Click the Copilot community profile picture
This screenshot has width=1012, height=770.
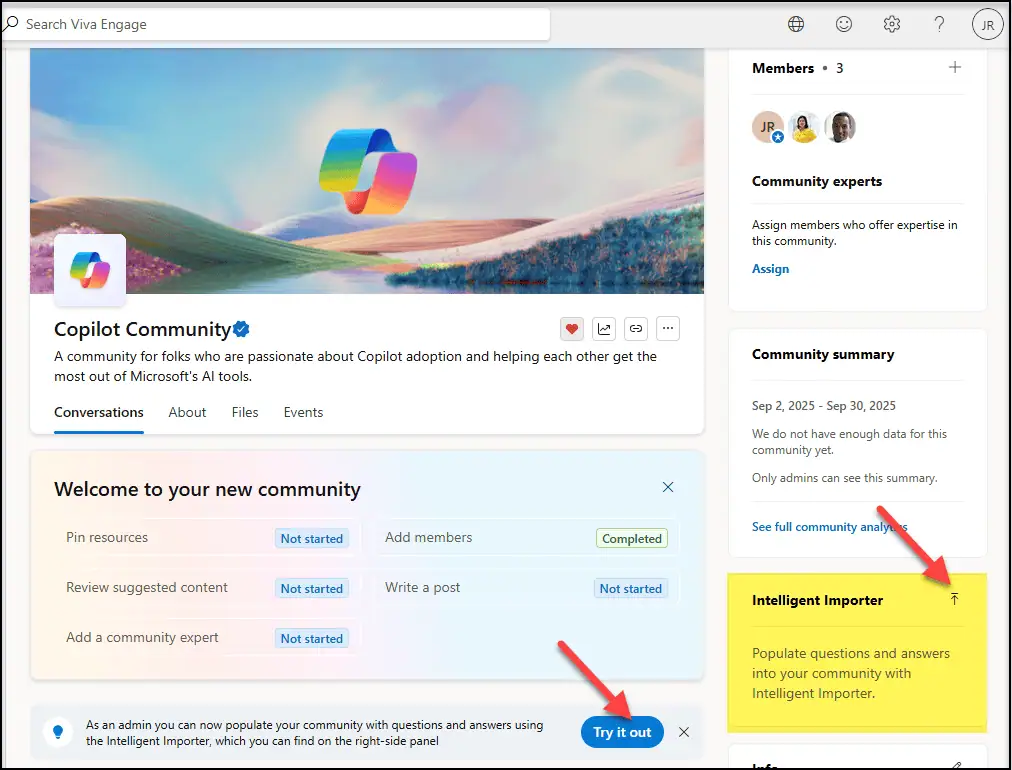[x=89, y=269]
